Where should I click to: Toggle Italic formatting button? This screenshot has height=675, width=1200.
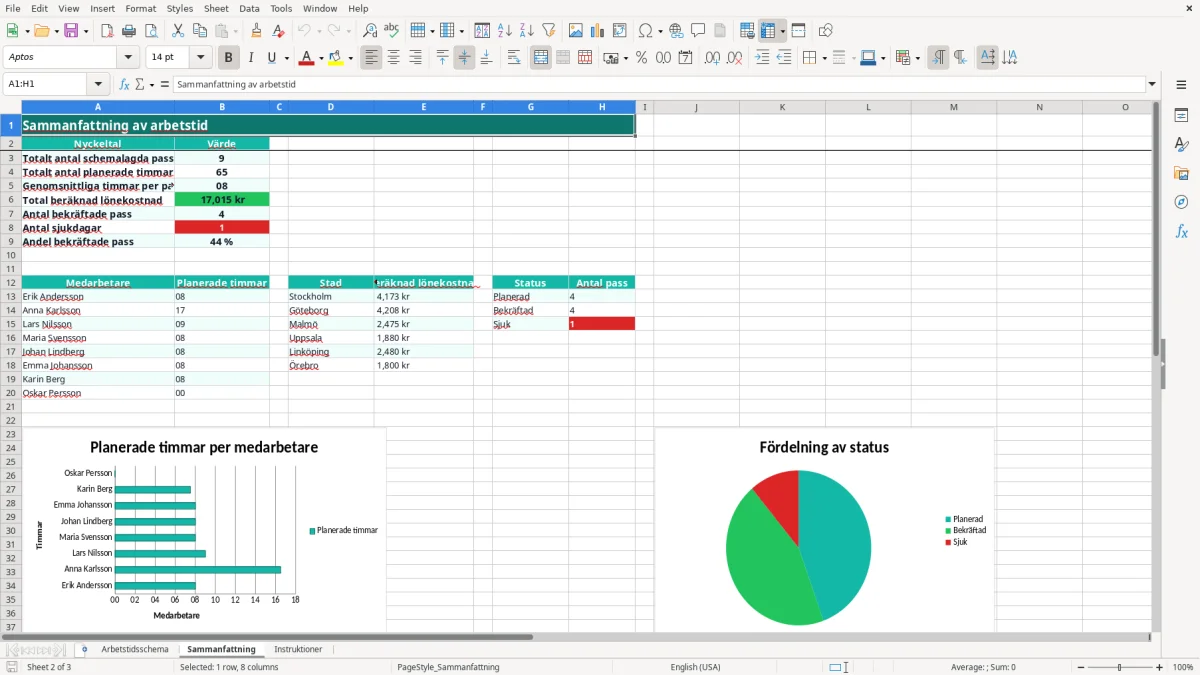click(x=250, y=58)
